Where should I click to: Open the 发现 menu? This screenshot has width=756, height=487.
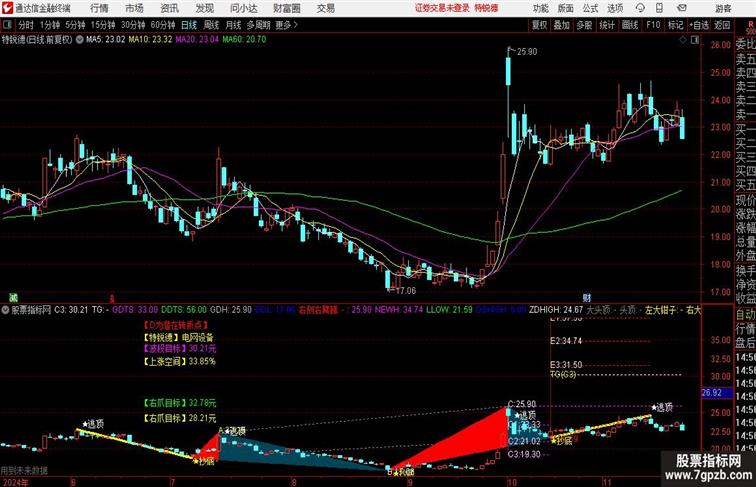[x=204, y=8]
